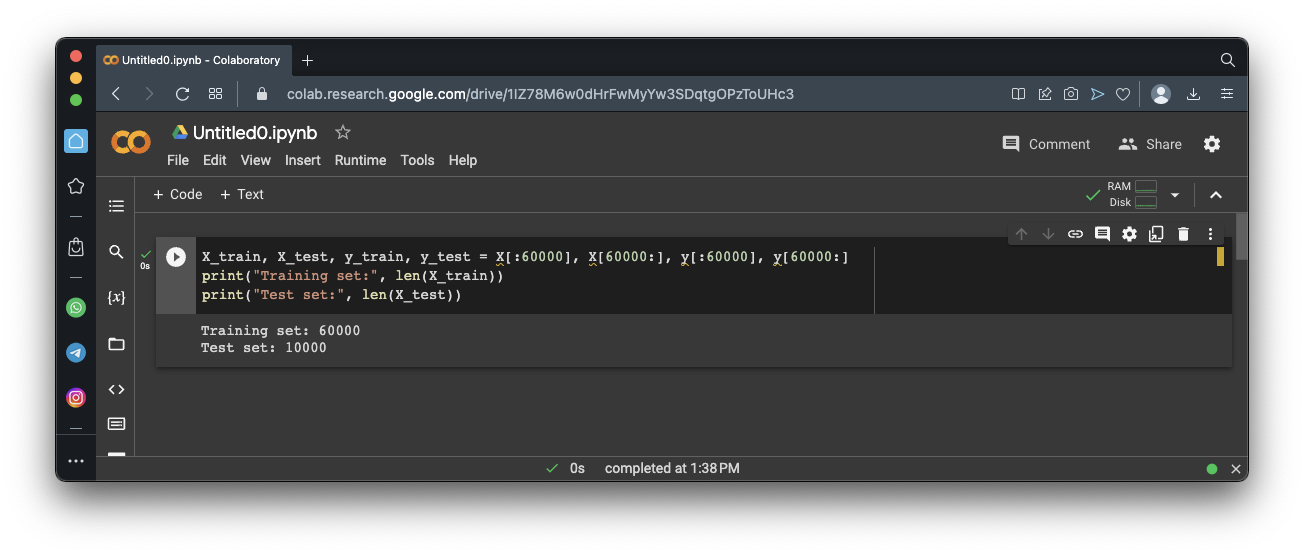Click the notebook vertical scrollbar
Viewport: 1304px width, 555px height.
(1241, 236)
